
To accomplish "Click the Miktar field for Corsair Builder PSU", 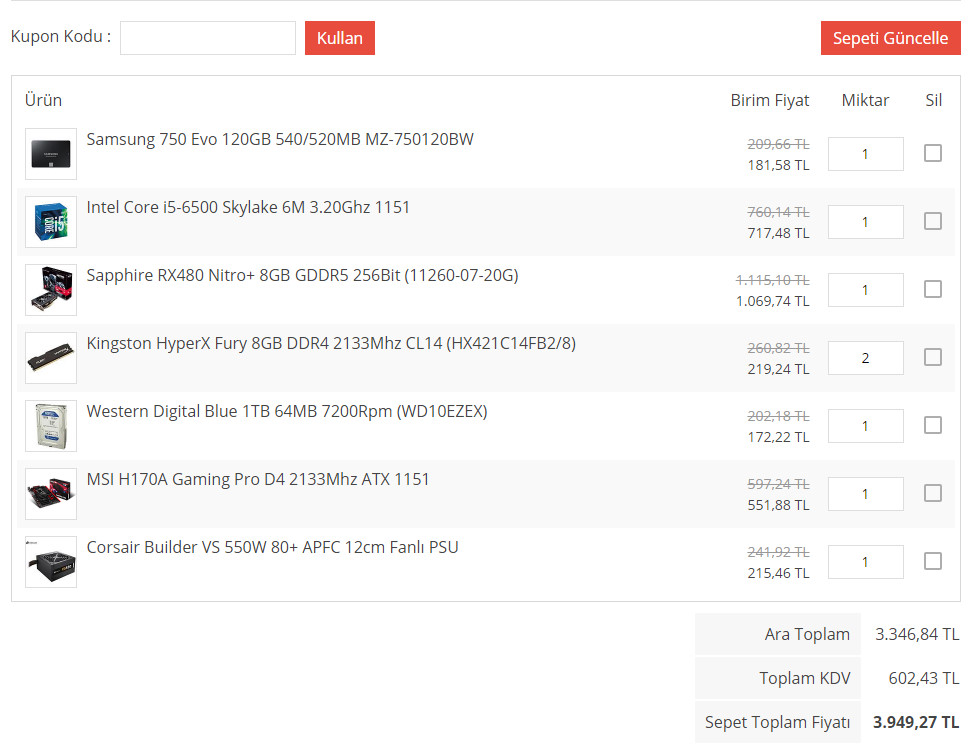I will [866, 561].
